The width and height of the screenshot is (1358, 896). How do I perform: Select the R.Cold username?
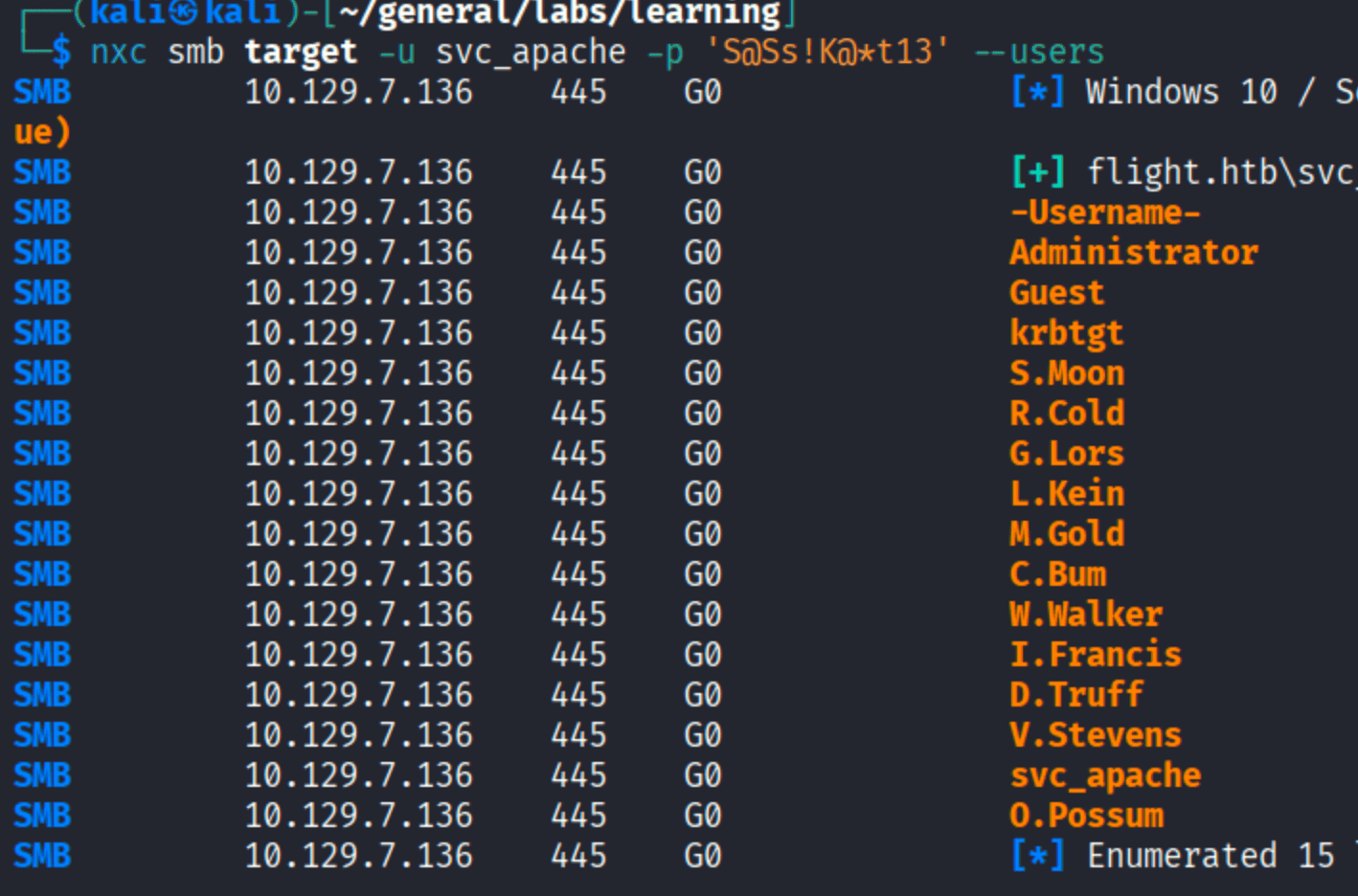(1067, 414)
